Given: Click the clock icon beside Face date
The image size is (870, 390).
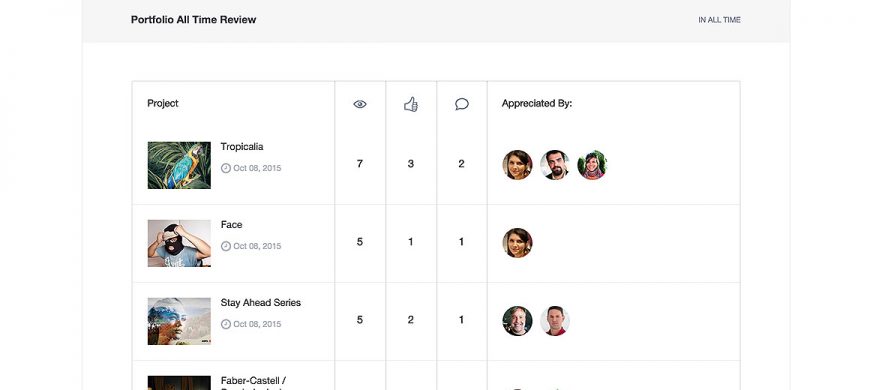Looking at the screenshot, I should [x=226, y=246].
